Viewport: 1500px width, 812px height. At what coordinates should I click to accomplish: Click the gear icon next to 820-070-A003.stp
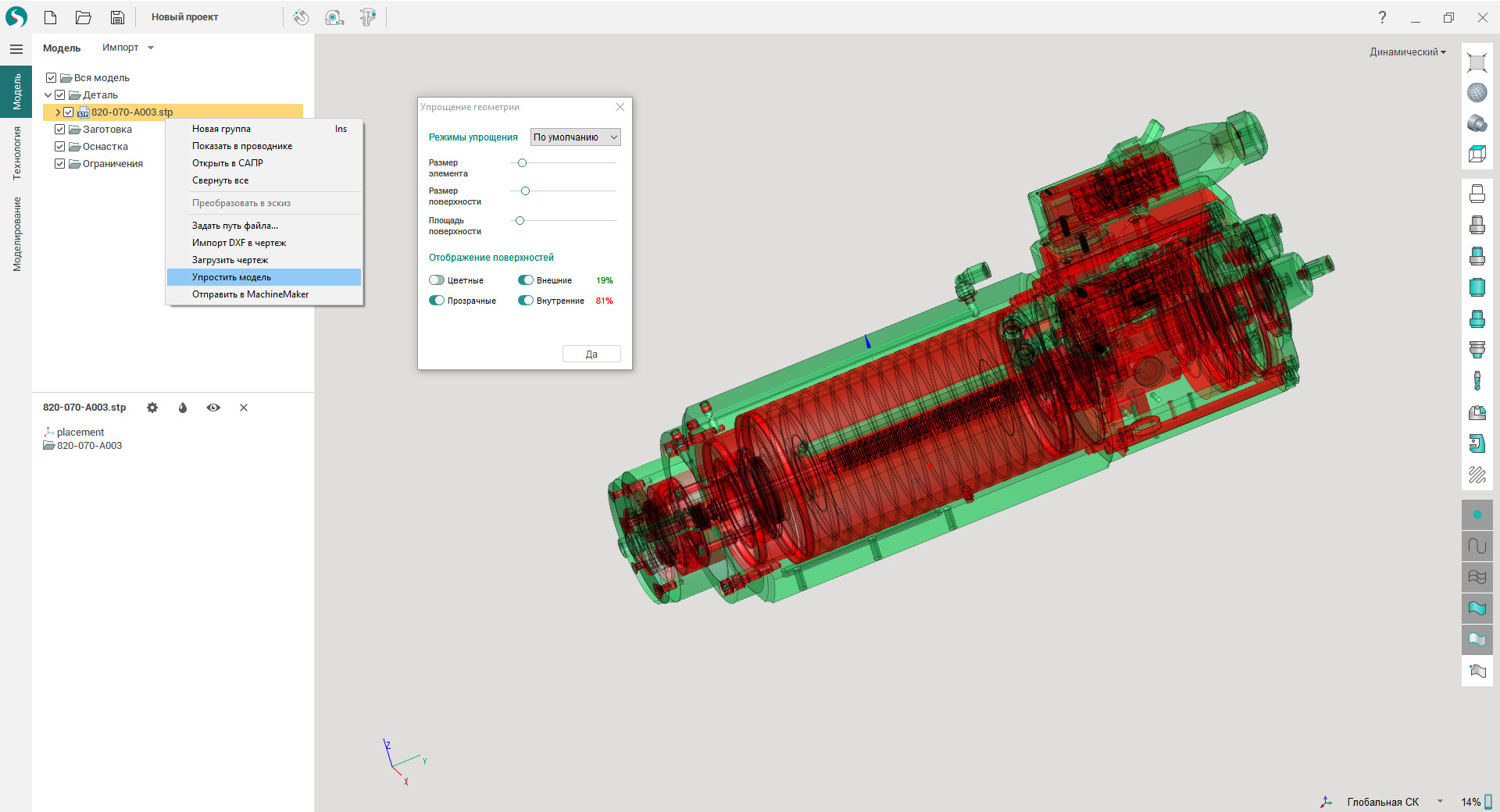coord(152,408)
